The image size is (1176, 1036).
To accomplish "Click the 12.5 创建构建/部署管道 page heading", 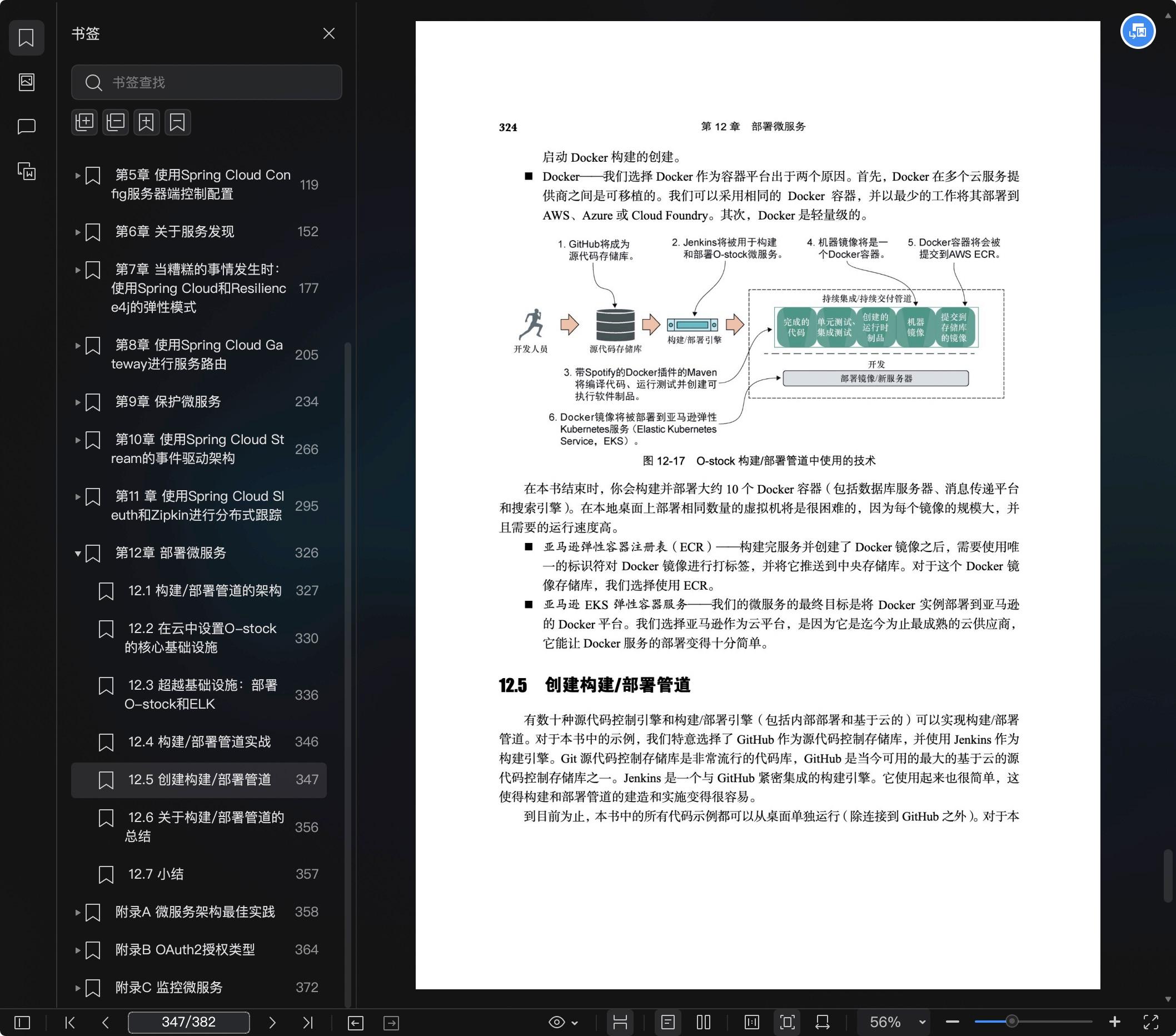I will coord(594,685).
